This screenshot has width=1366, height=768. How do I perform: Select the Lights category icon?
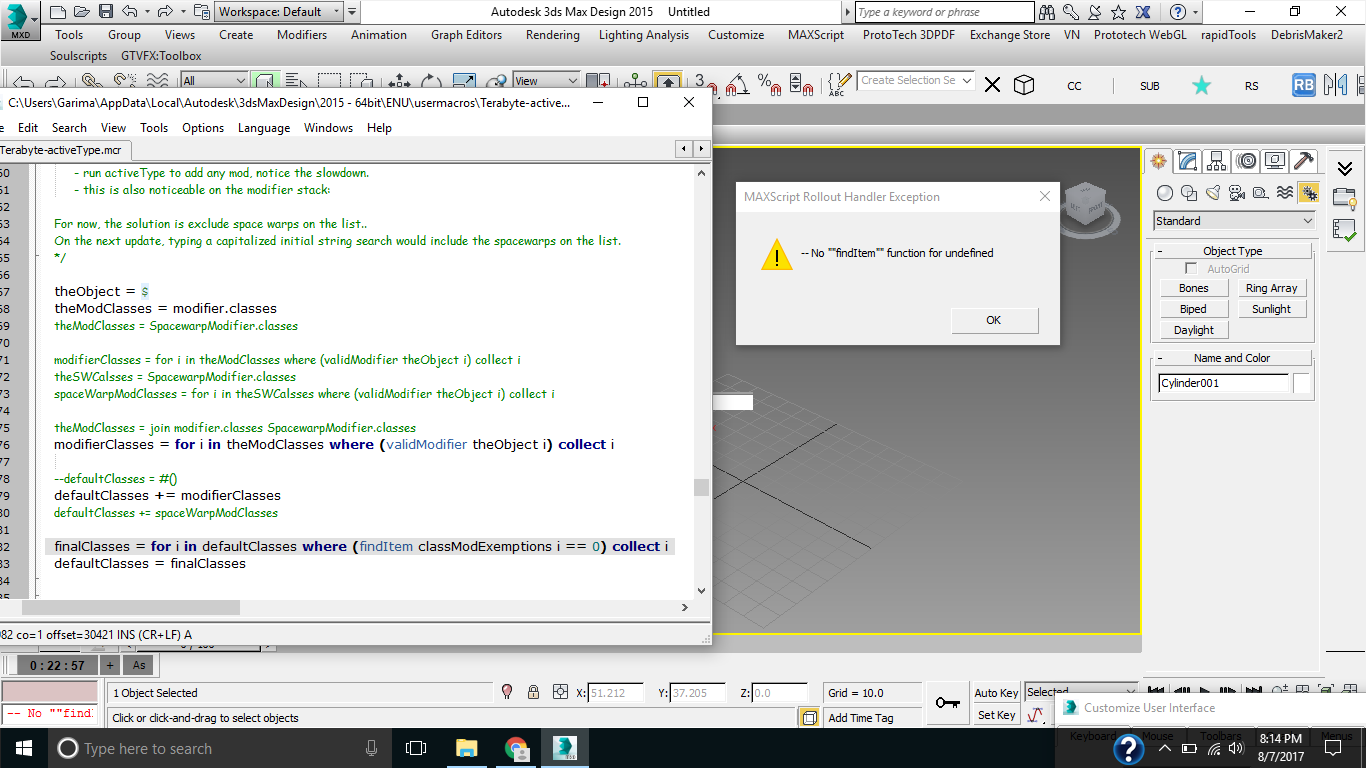coord(1212,193)
